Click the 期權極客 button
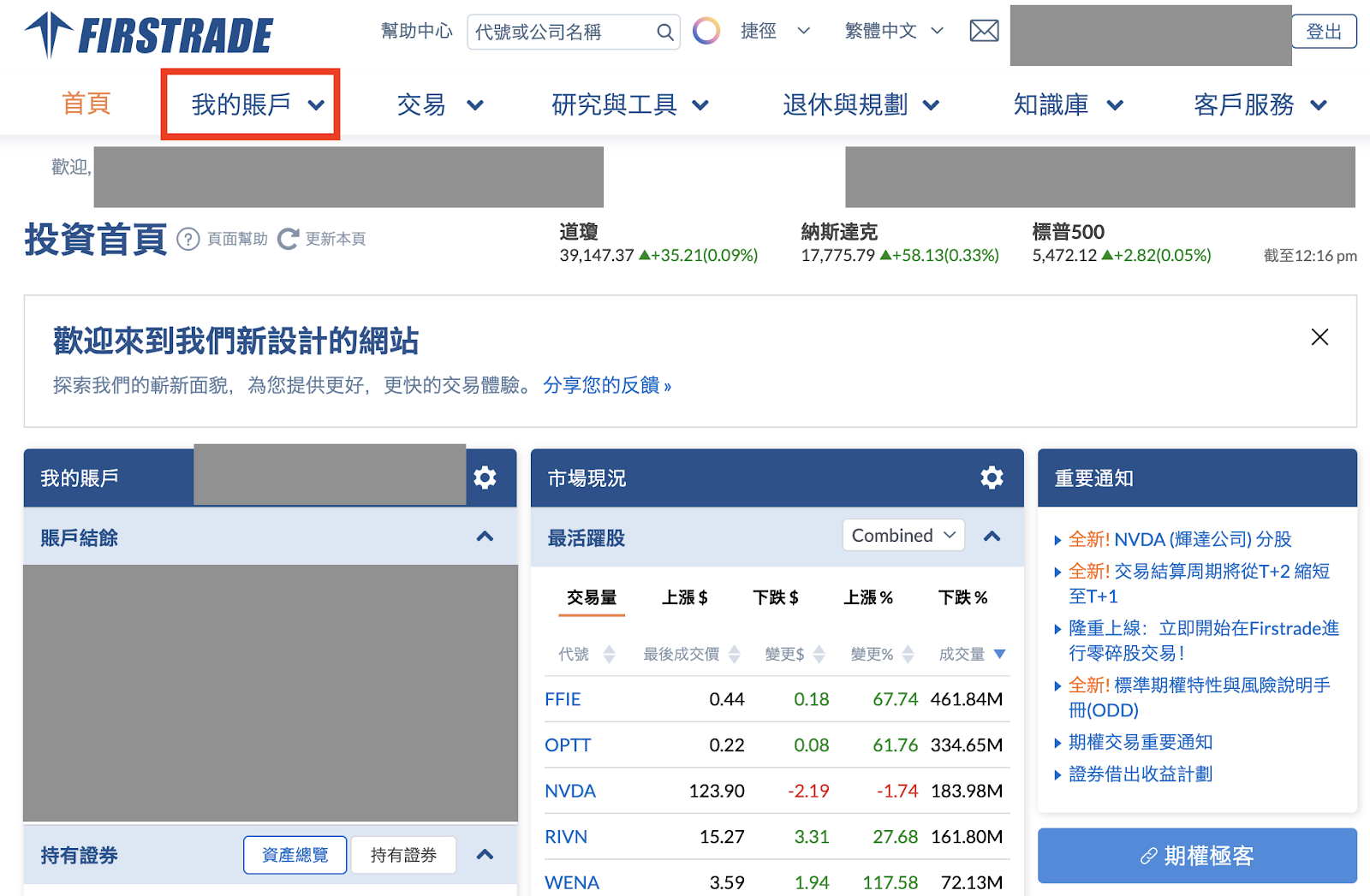Viewport: 1370px width, 896px height. tap(1197, 856)
